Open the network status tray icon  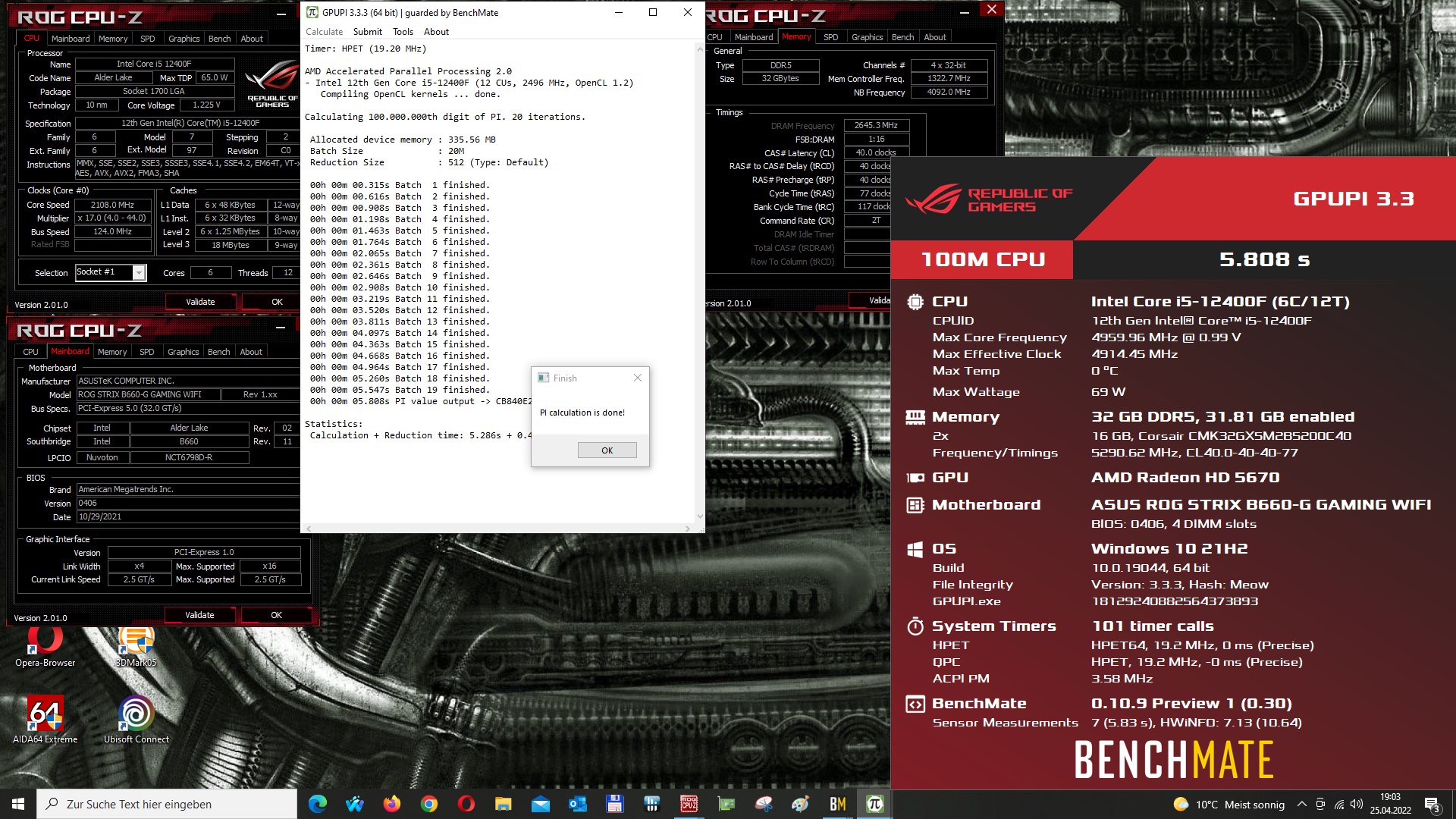point(1338,804)
